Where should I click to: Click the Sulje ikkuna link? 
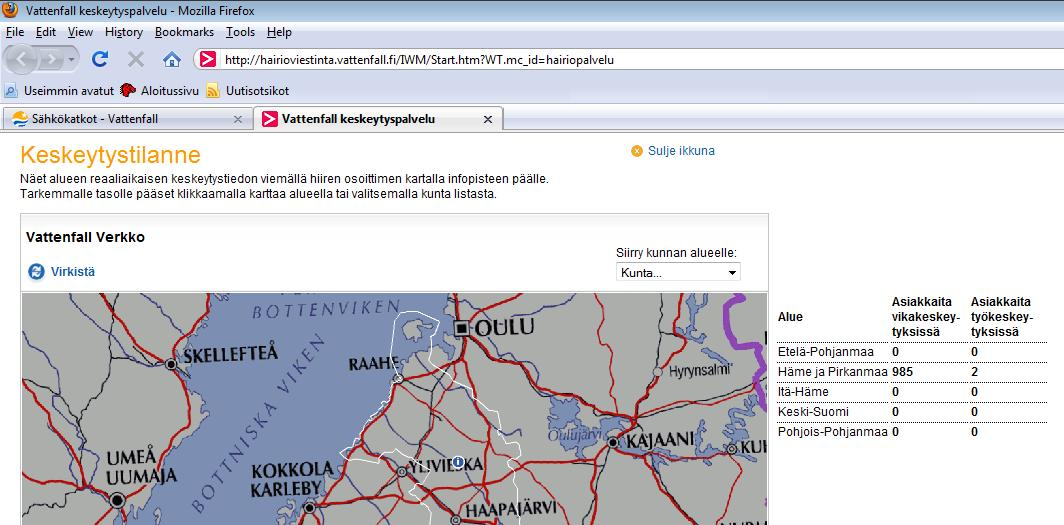click(x=681, y=151)
